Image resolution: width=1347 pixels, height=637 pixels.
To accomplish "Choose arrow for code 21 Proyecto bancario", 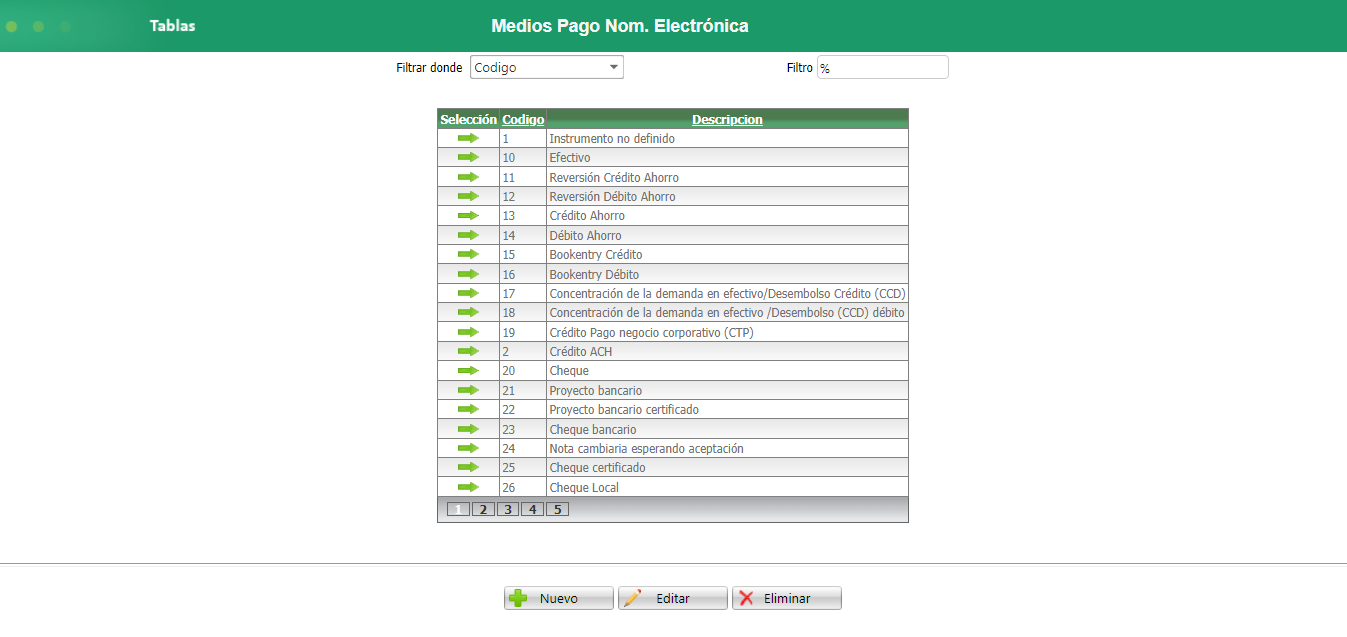I will 468,390.
